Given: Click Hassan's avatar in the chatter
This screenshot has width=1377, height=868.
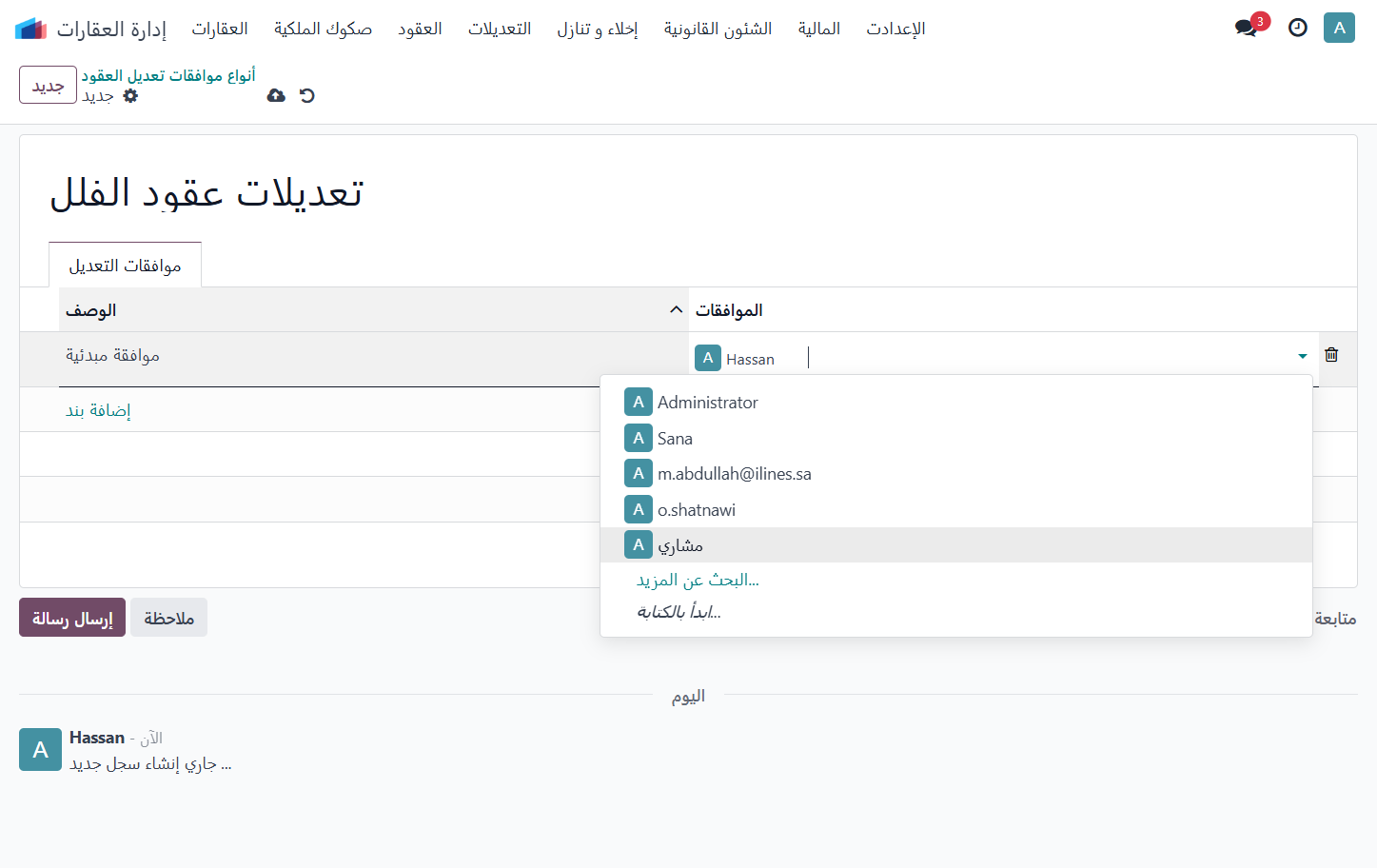Looking at the screenshot, I should (40, 750).
